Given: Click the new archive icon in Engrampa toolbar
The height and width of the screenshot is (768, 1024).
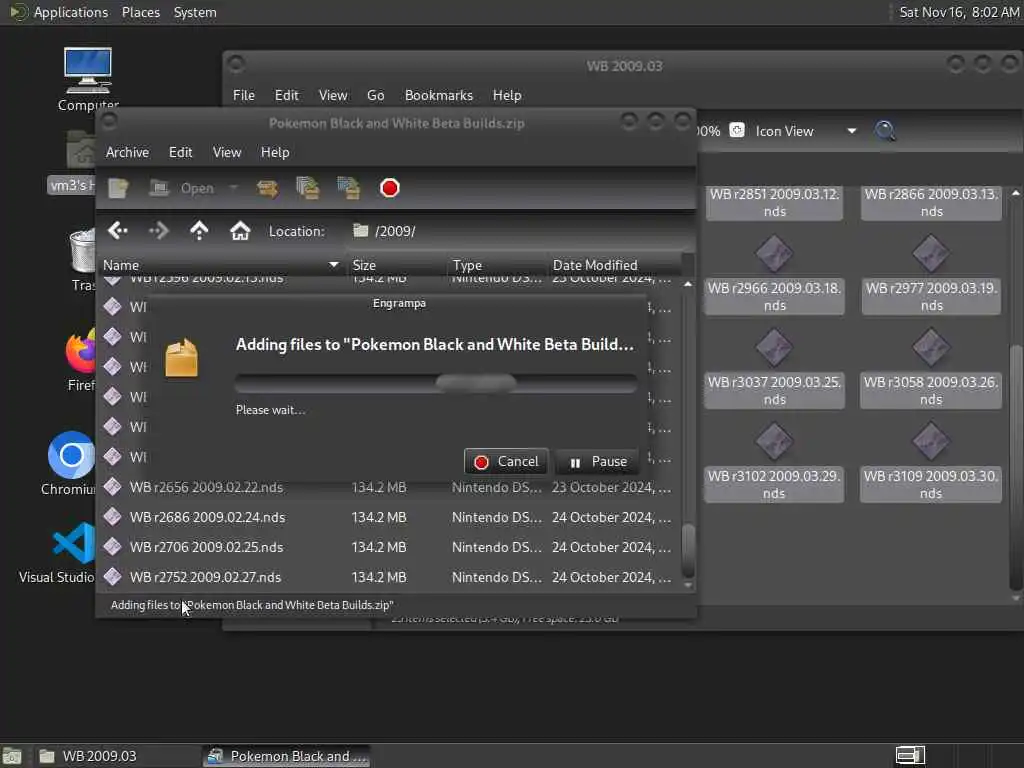Looking at the screenshot, I should [118, 188].
